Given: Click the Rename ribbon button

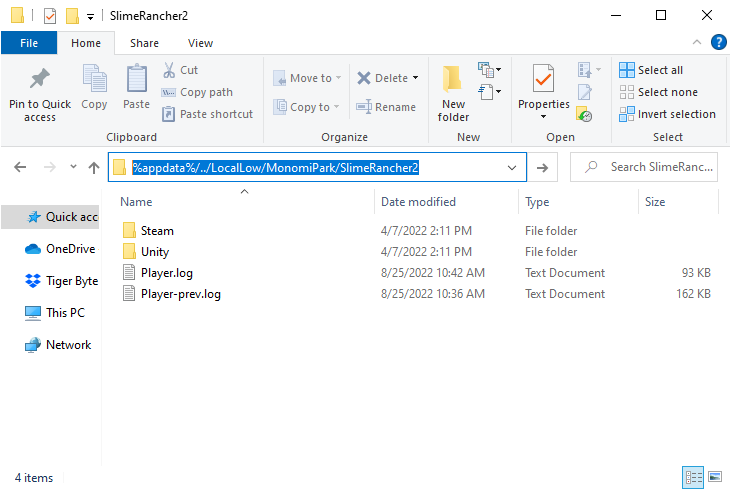Looking at the screenshot, I should (x=386, y=107).
